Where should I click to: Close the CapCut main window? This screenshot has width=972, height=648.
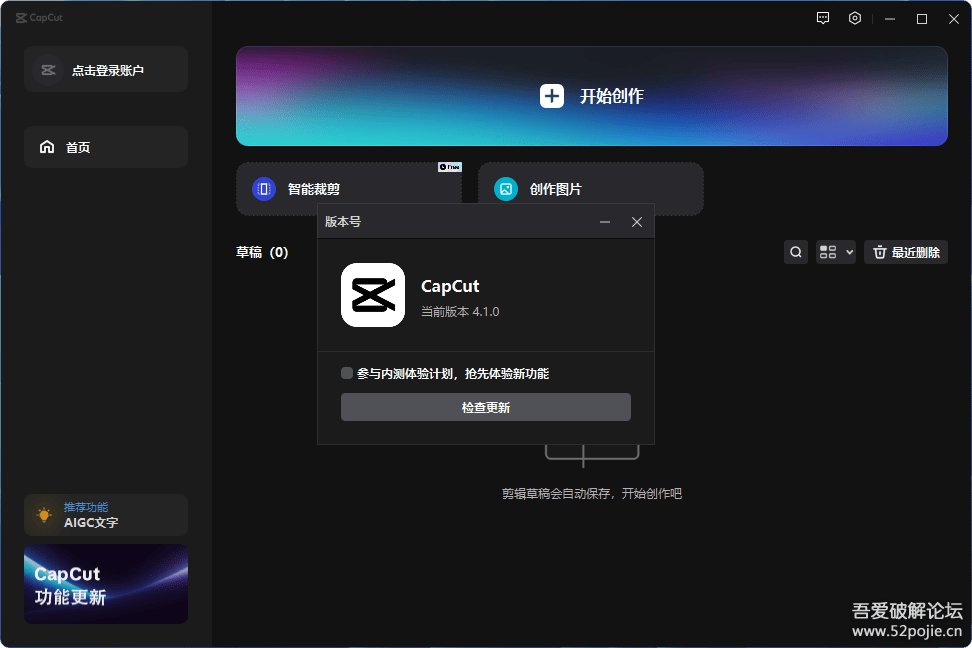click(954, 19)
